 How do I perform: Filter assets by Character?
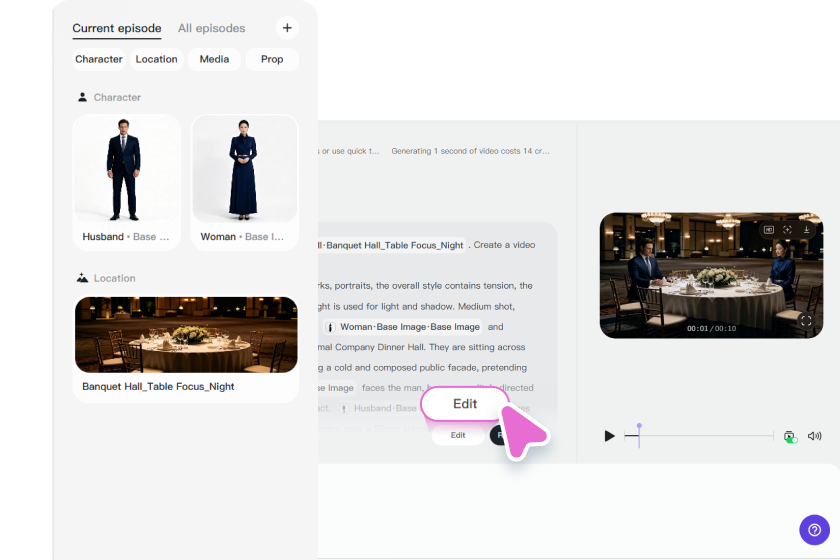click(x=99, y=59)
